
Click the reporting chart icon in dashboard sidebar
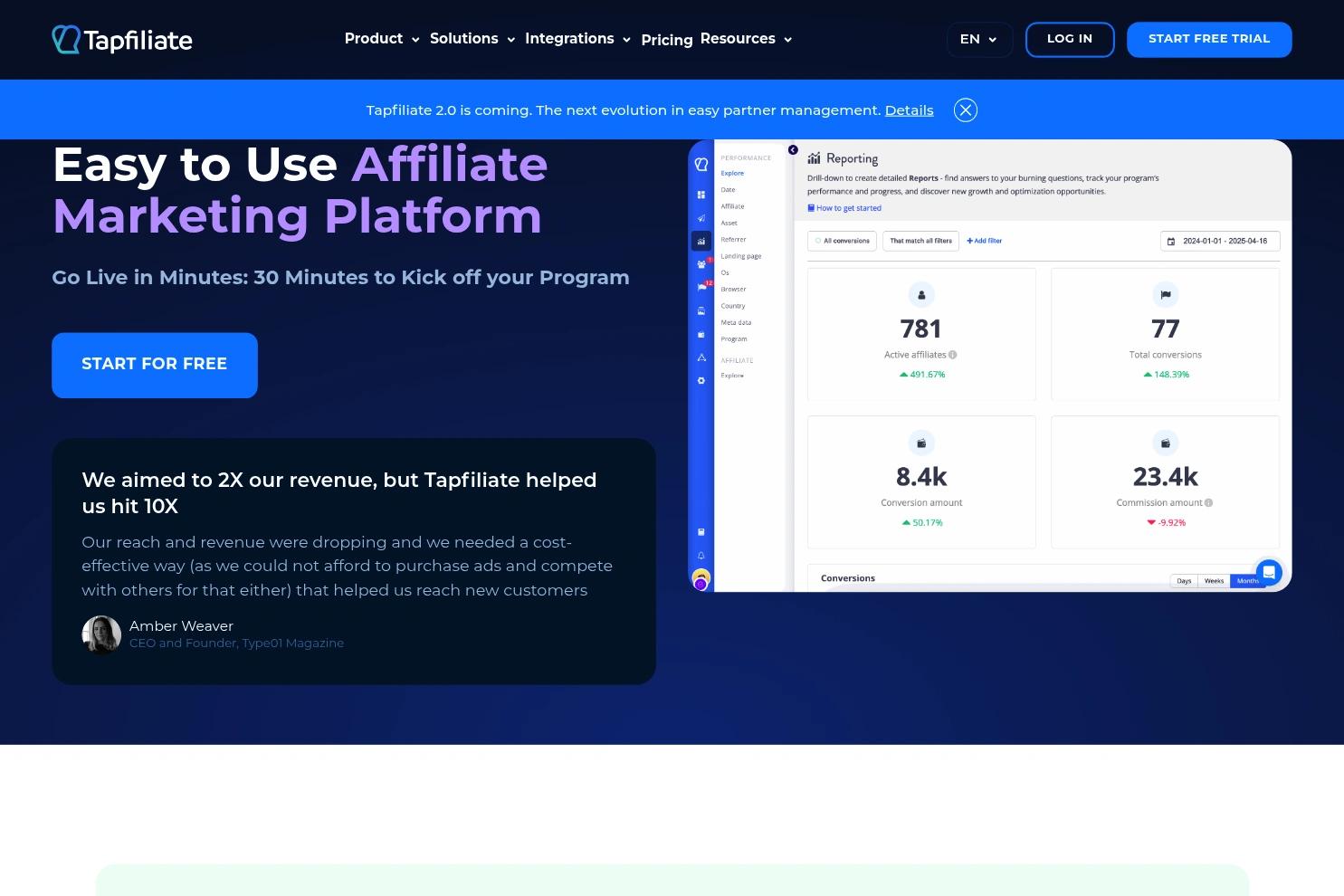[x=701, y=242]
